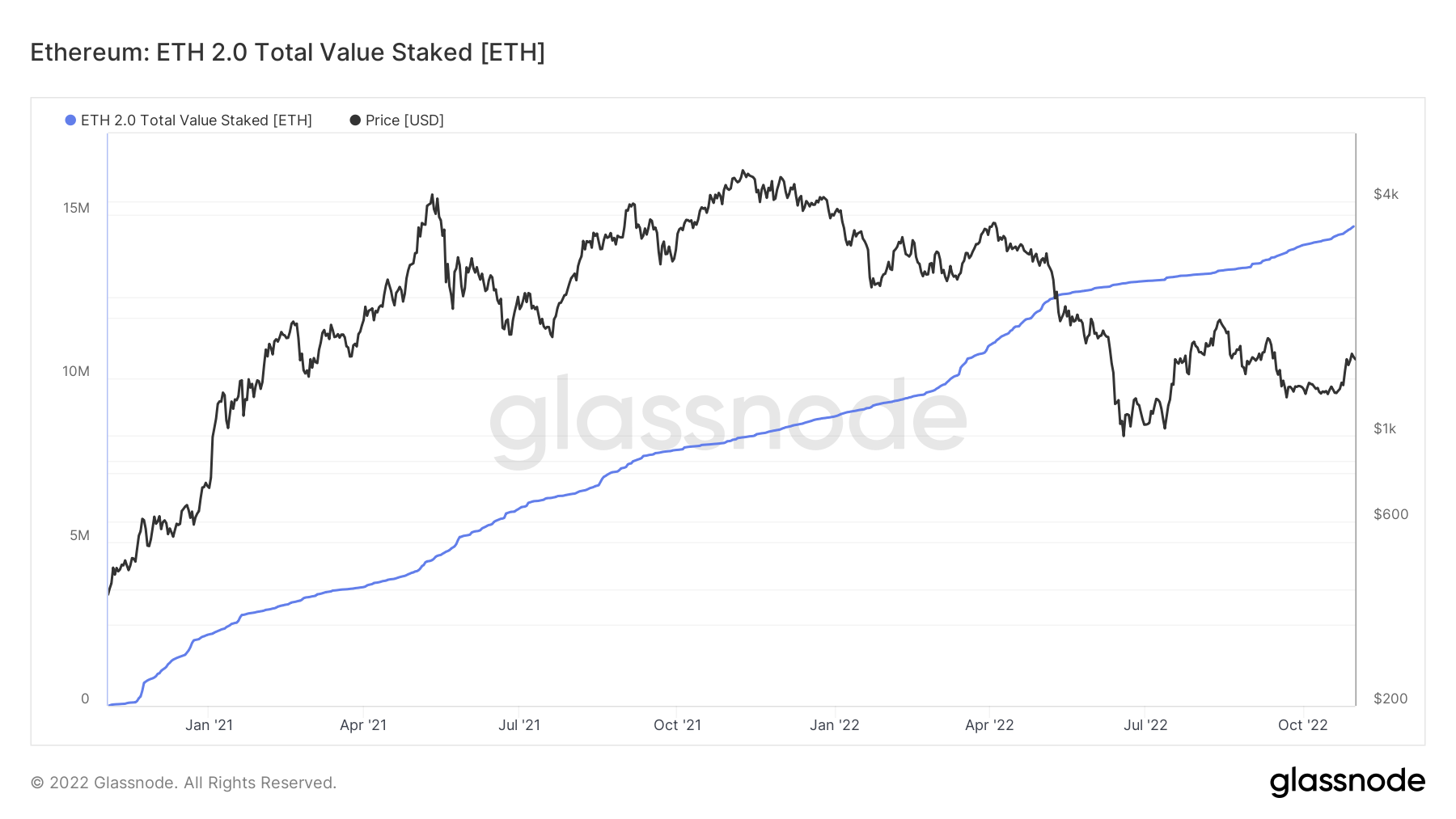Click the glassnode logo at bottom right
This screenshot has height=819, width=1456.
1347,782
